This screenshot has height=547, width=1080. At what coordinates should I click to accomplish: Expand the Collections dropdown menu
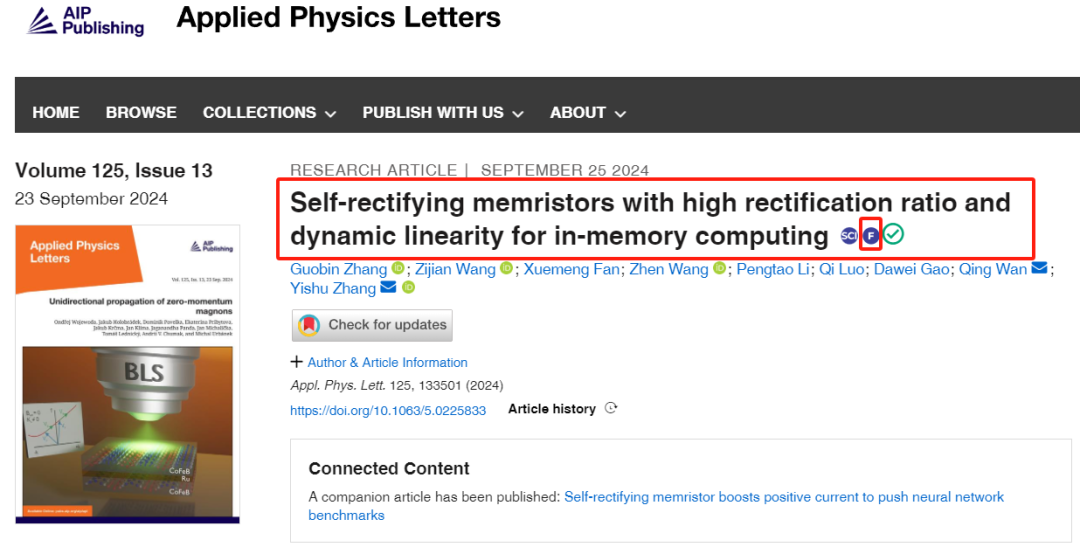coord(269,113)
